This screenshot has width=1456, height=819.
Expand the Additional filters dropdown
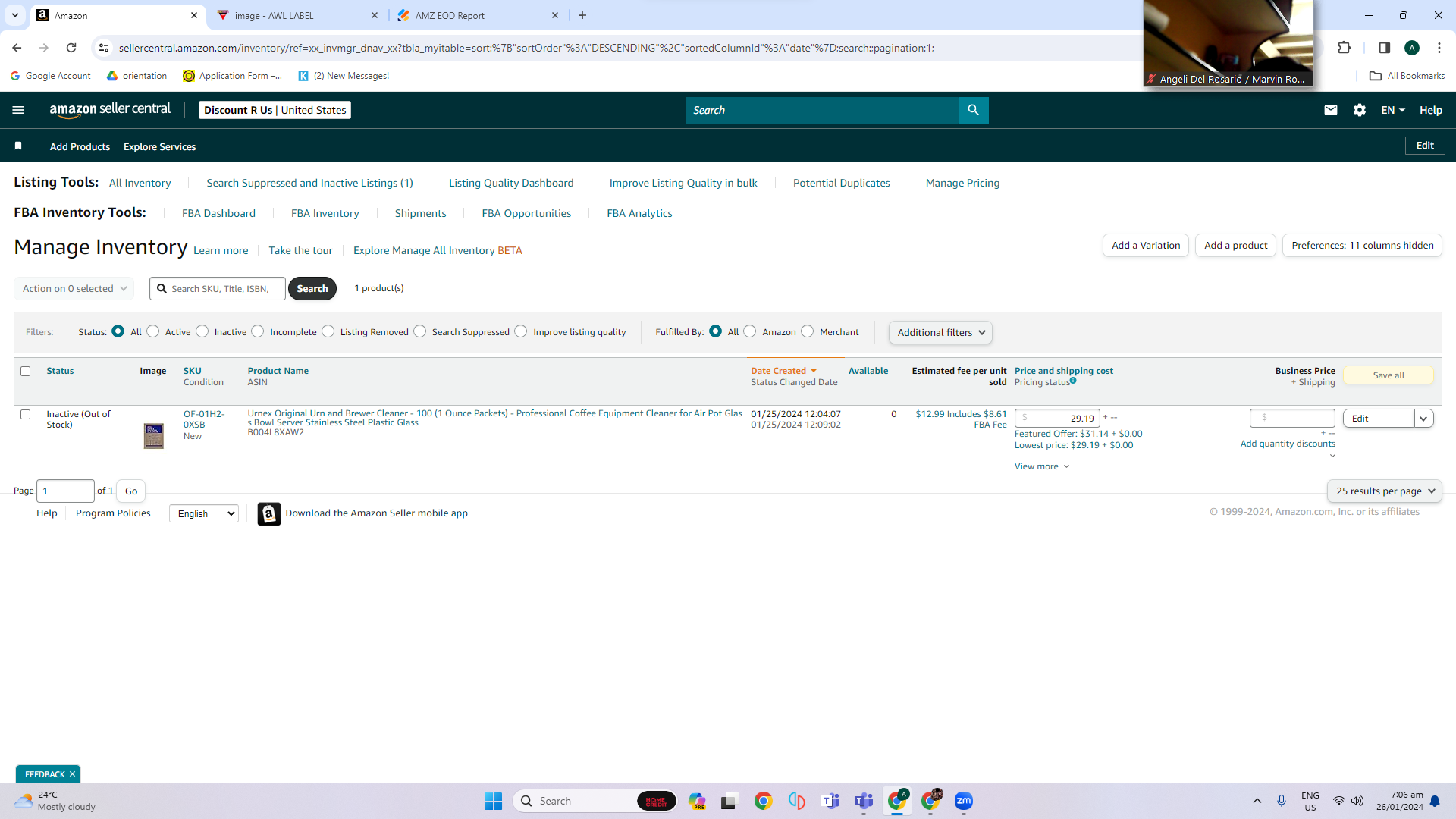pos(940,332)
